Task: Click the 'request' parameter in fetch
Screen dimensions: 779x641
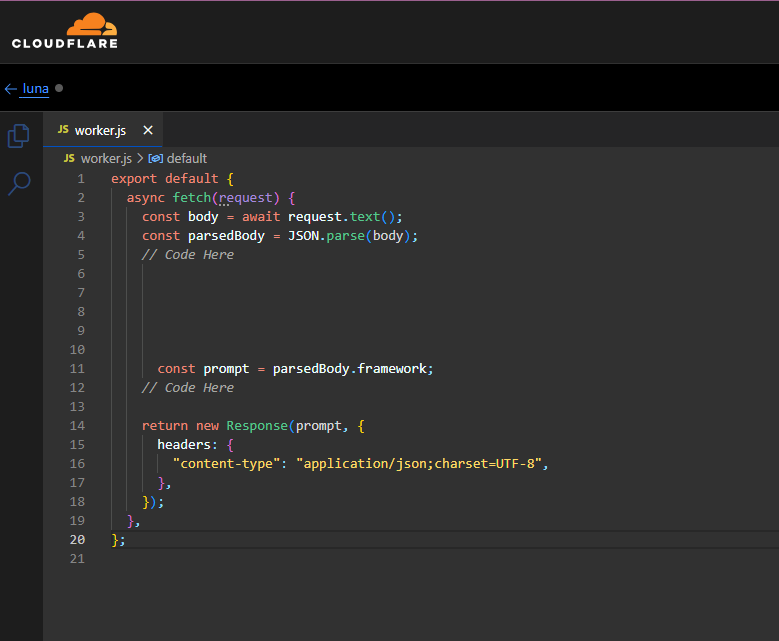Action: point(245,198)
